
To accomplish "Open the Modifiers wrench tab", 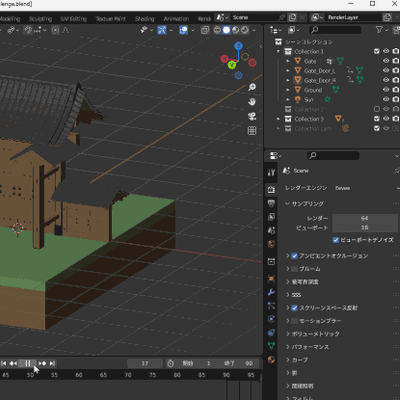I will (x=271, y=292).
